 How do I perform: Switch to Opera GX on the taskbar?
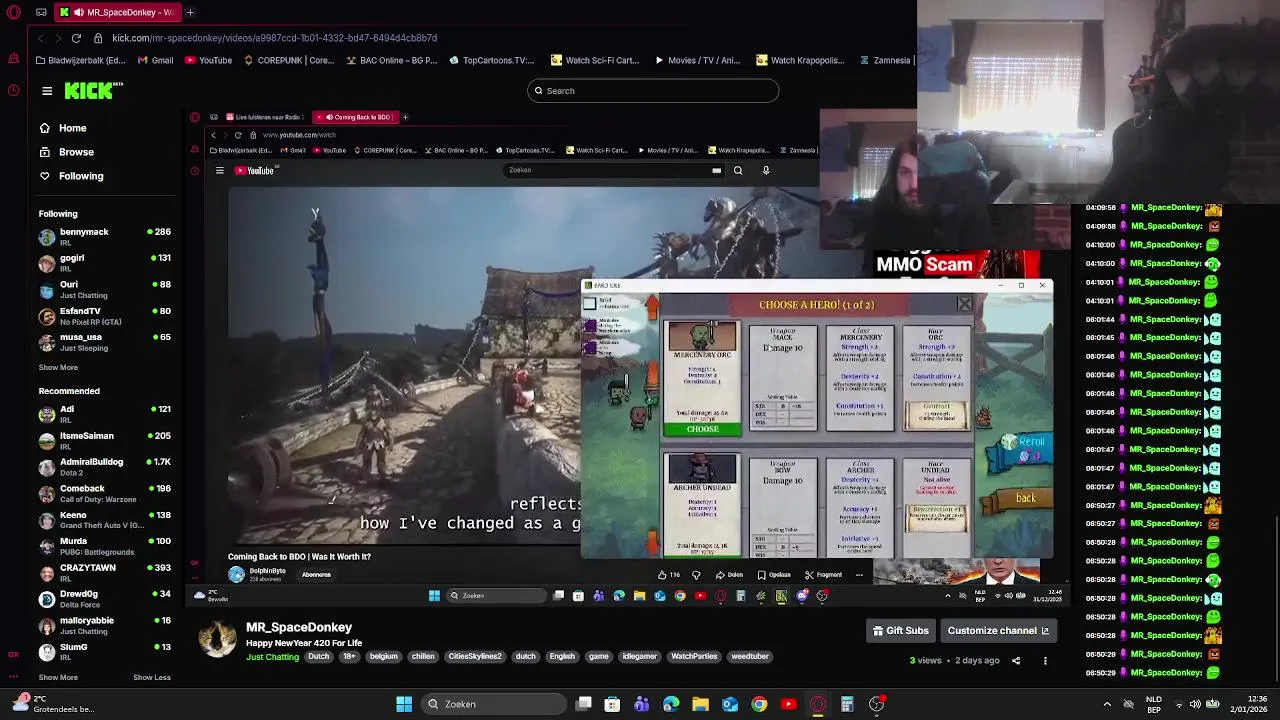point(818,704)
